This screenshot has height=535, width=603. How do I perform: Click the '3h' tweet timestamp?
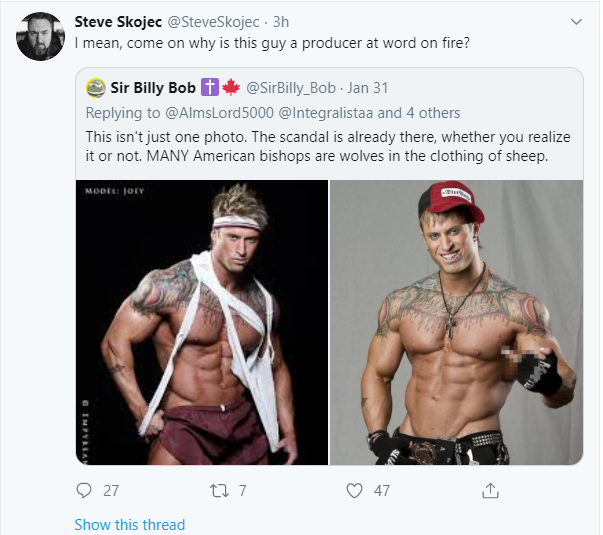(283, 22)
